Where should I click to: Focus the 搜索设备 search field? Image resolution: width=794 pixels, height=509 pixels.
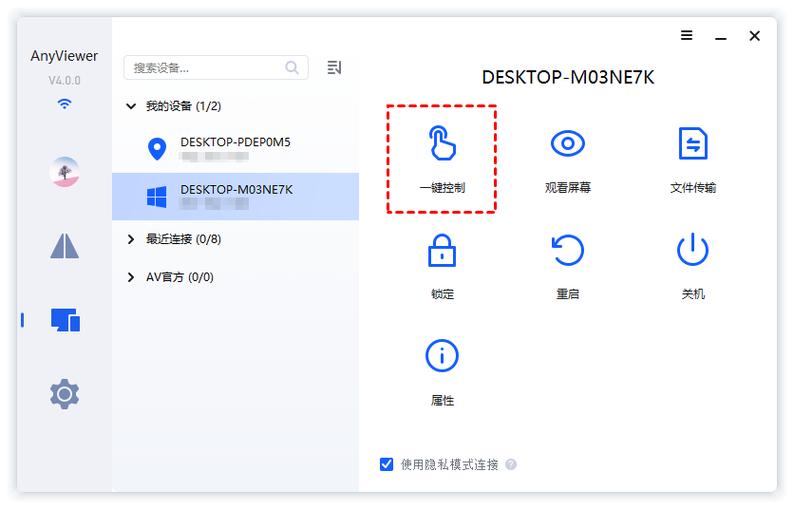(x=216, y=67)
